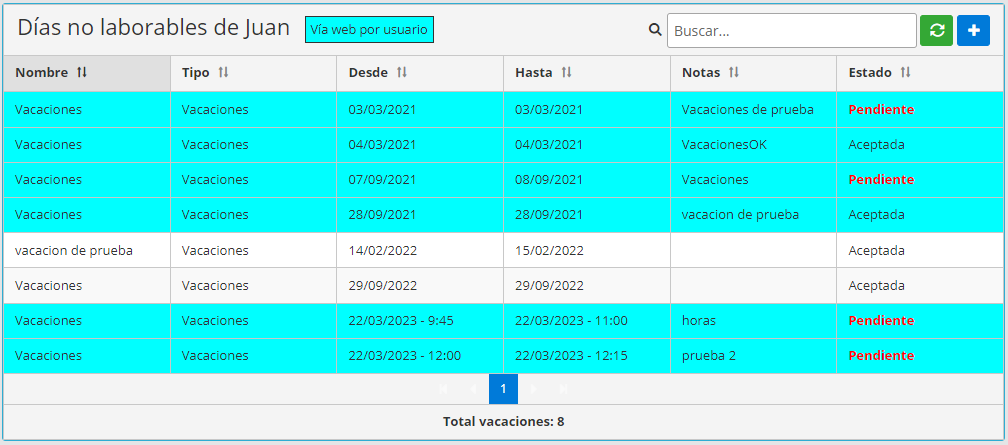Click Pendiente status in 03/03/2021 row

[x=880, y=109]
